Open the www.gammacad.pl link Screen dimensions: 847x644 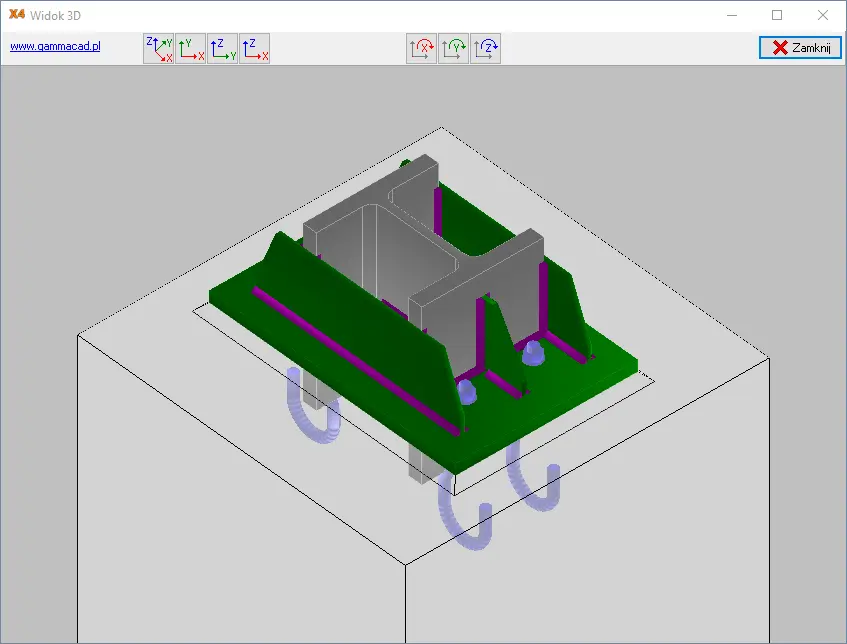coord(55,46)
